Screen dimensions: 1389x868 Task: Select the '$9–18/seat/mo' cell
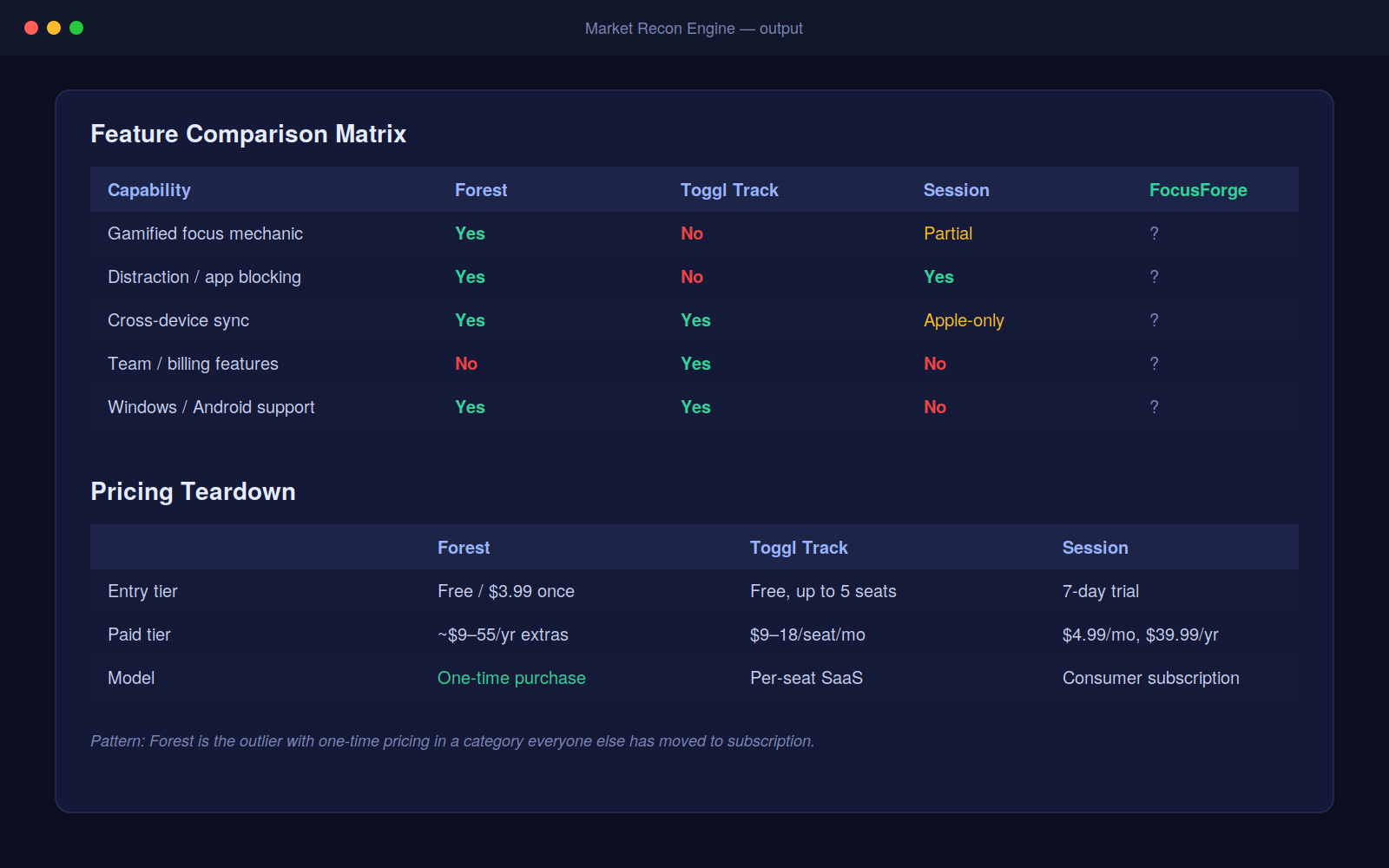coord(807,635)
